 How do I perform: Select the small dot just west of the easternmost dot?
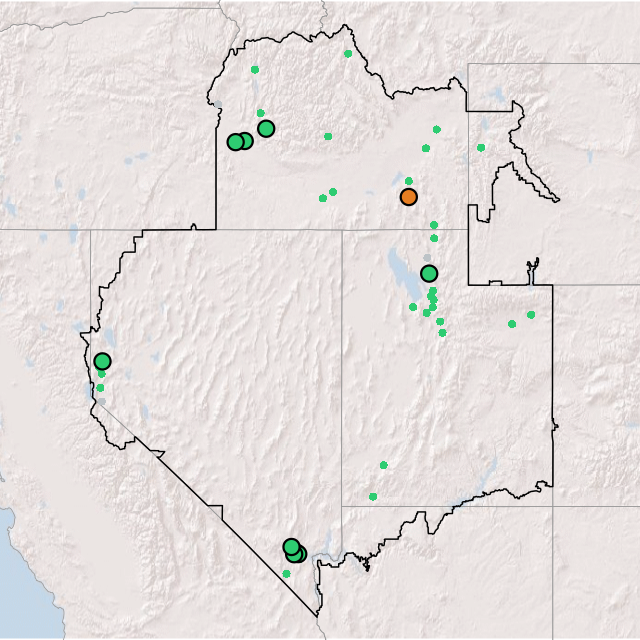[x=512, y=324]
